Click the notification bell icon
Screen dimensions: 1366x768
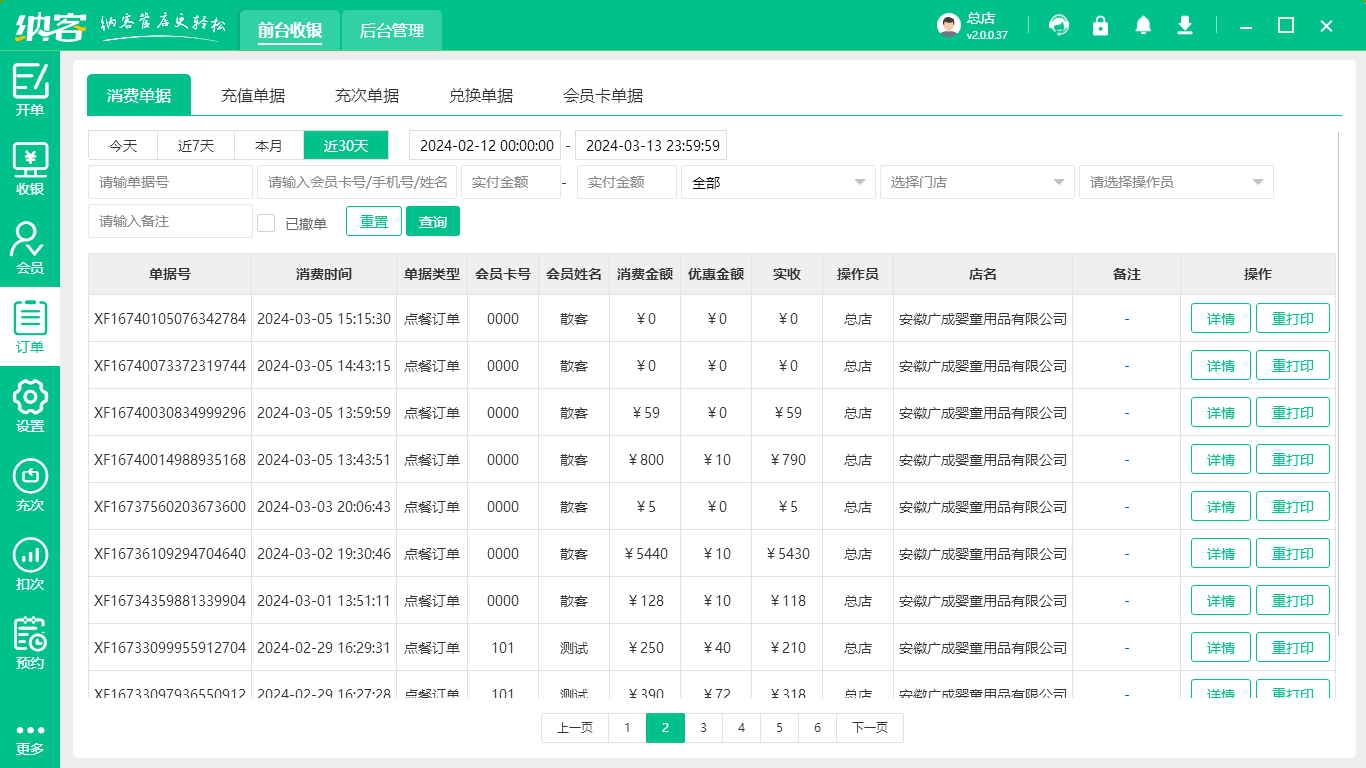click(x=1142, y=25)
